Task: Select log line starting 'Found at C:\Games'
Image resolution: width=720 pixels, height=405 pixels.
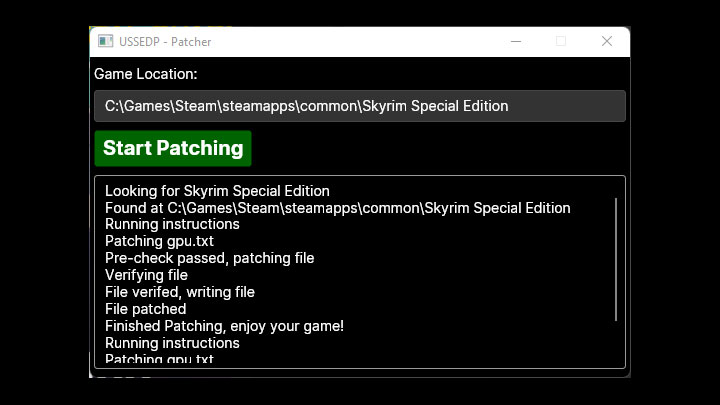Action: (x=338, y=208)
